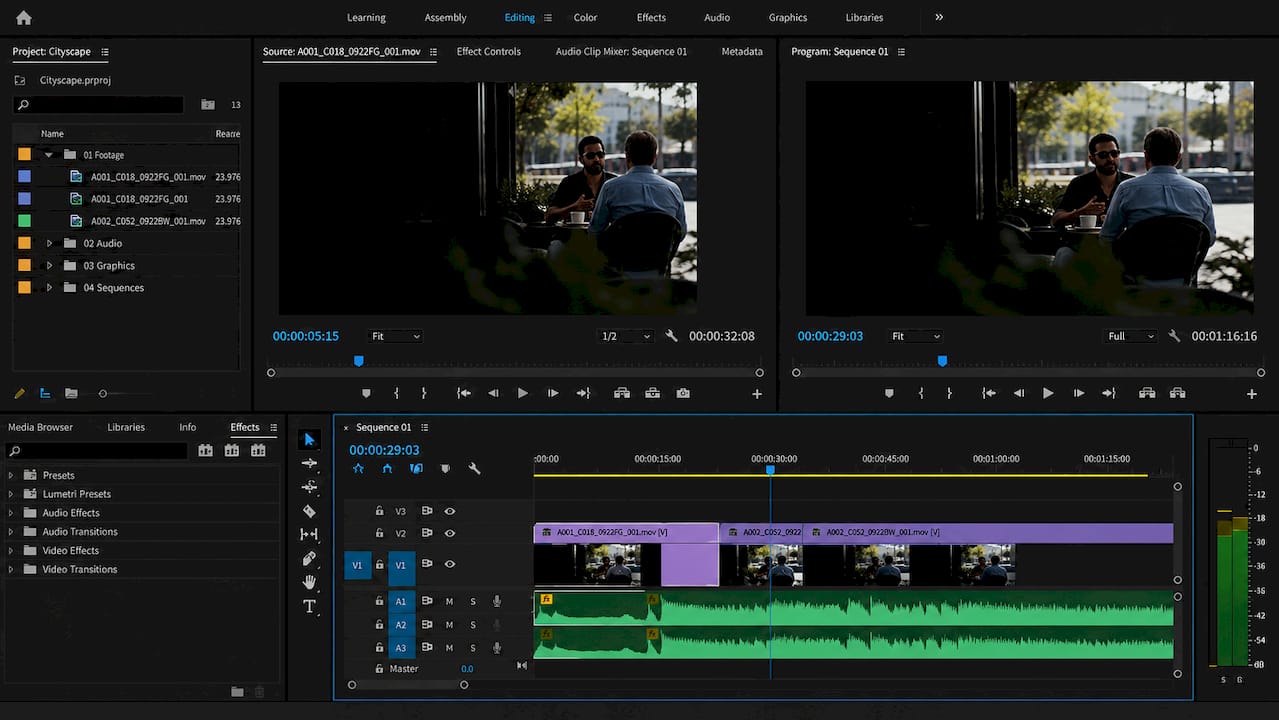Open the Effect Controls tab
This screenshot has width=1279, height=720.
point(488,51)
